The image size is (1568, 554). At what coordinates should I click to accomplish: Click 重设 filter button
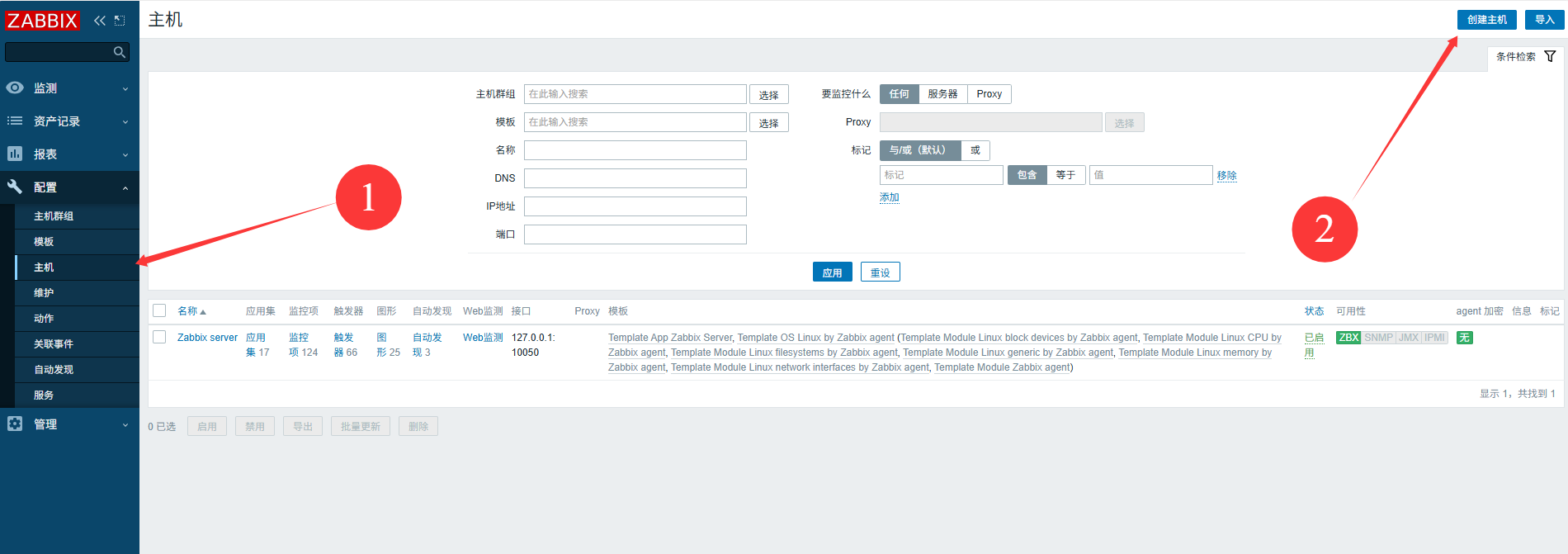coord(880,272)
